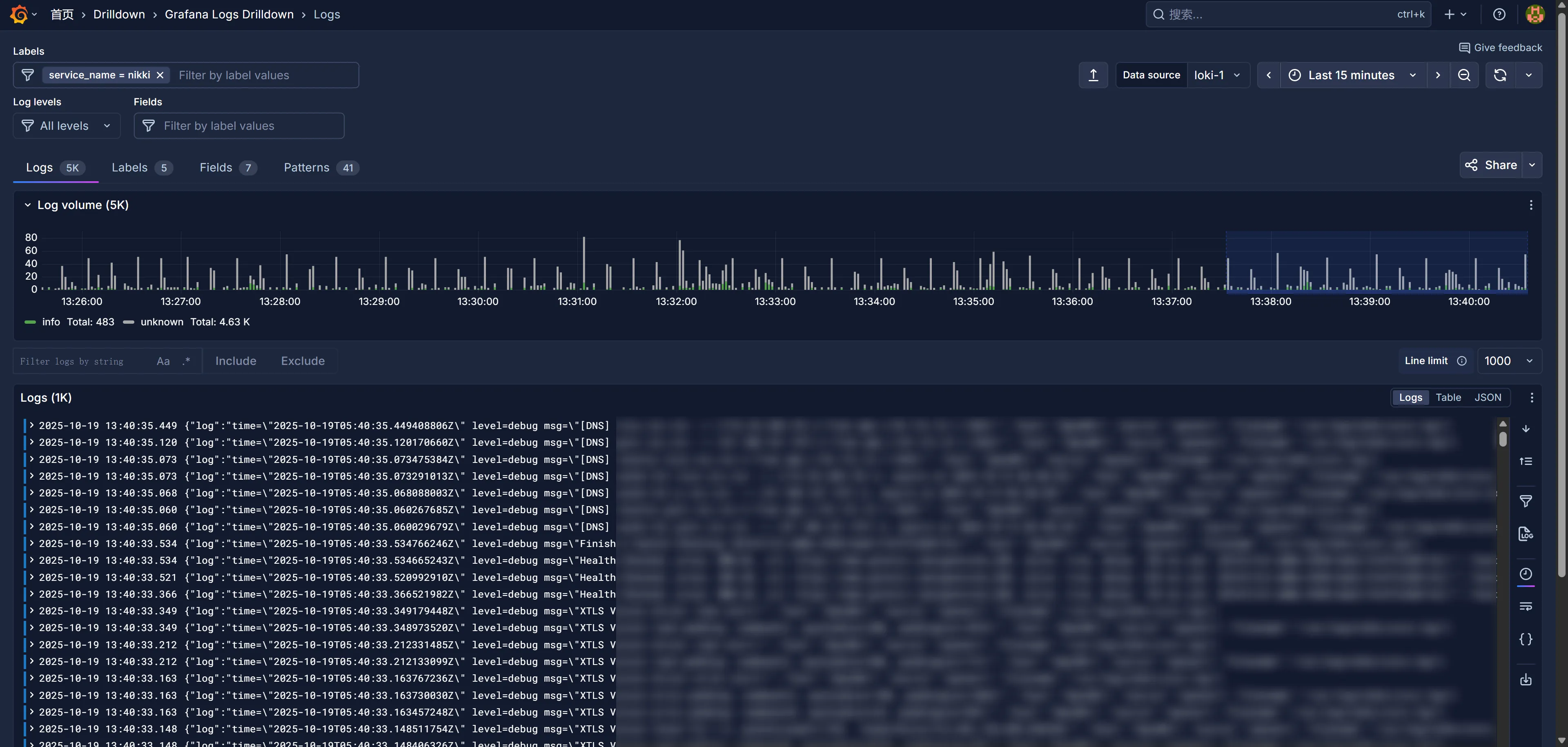This screenshot has width=1568, height=747.
Task: Switch the logs view to Table
Action: pos(1448,398)
